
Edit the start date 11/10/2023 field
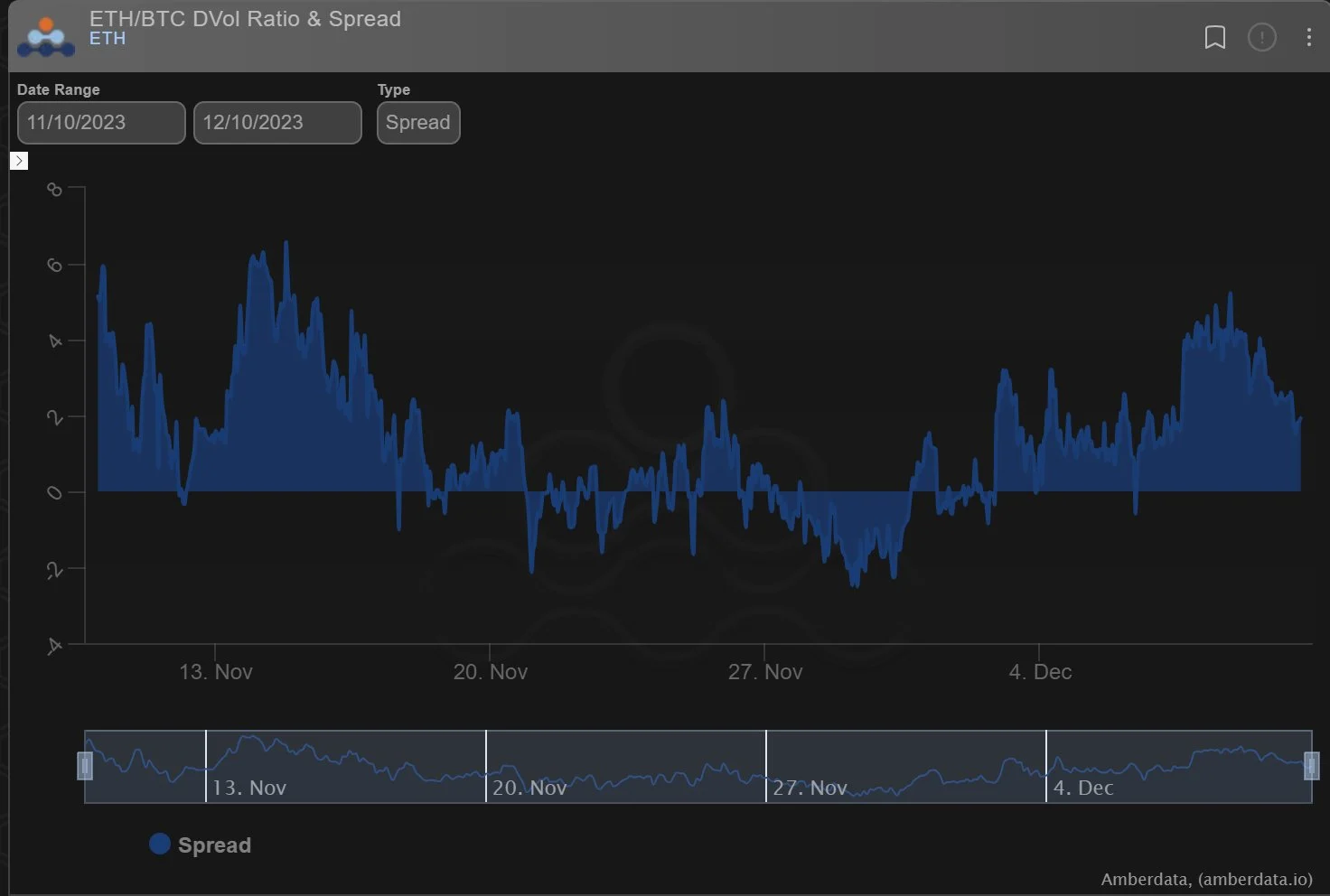pyautogui.click(x=101, y=123)
